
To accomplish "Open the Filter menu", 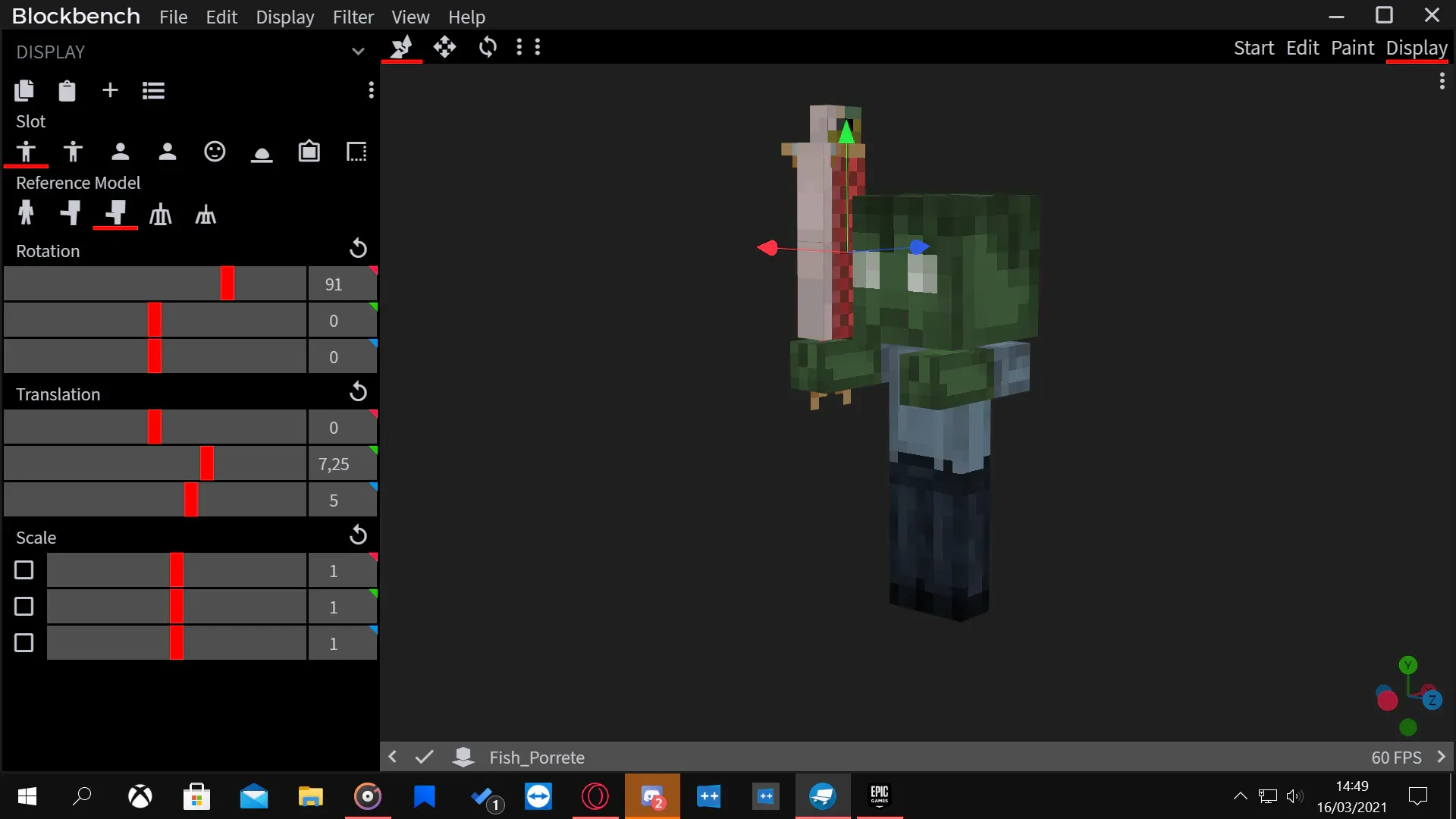I will [x=353, y=17].
